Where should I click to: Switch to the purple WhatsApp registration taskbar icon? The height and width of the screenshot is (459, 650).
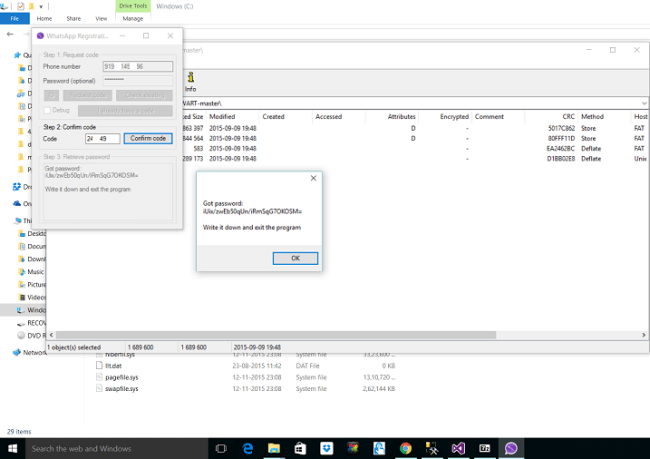point(511,449)
